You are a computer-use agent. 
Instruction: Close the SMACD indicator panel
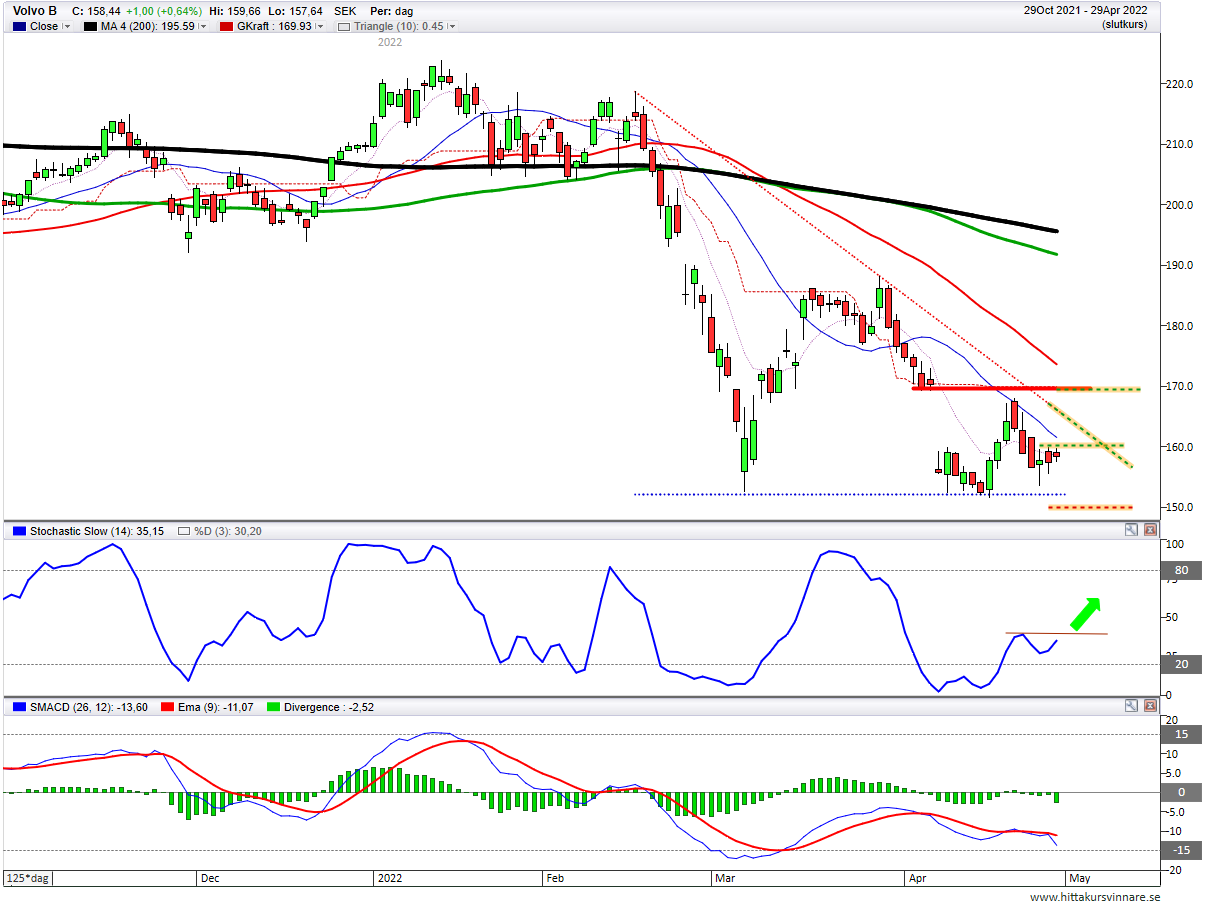pyautogui.click(x=1150, y=707)
